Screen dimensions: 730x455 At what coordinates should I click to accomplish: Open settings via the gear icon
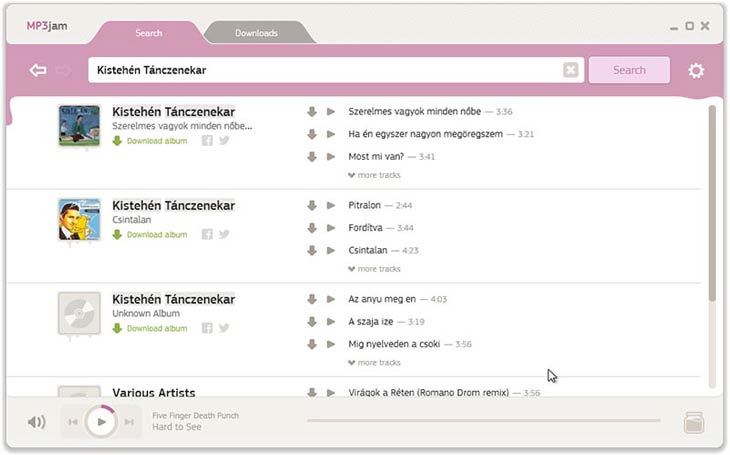[x=696, y=70]
